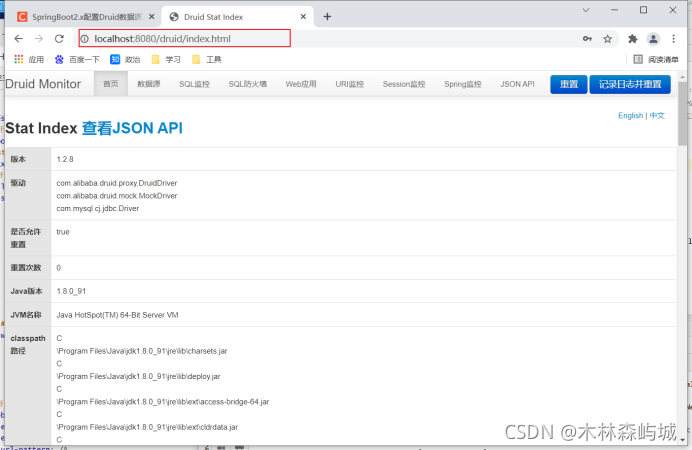Open the JSON API navigation tab
Screen dimensions: 692x450
click(x=517, y=84)
